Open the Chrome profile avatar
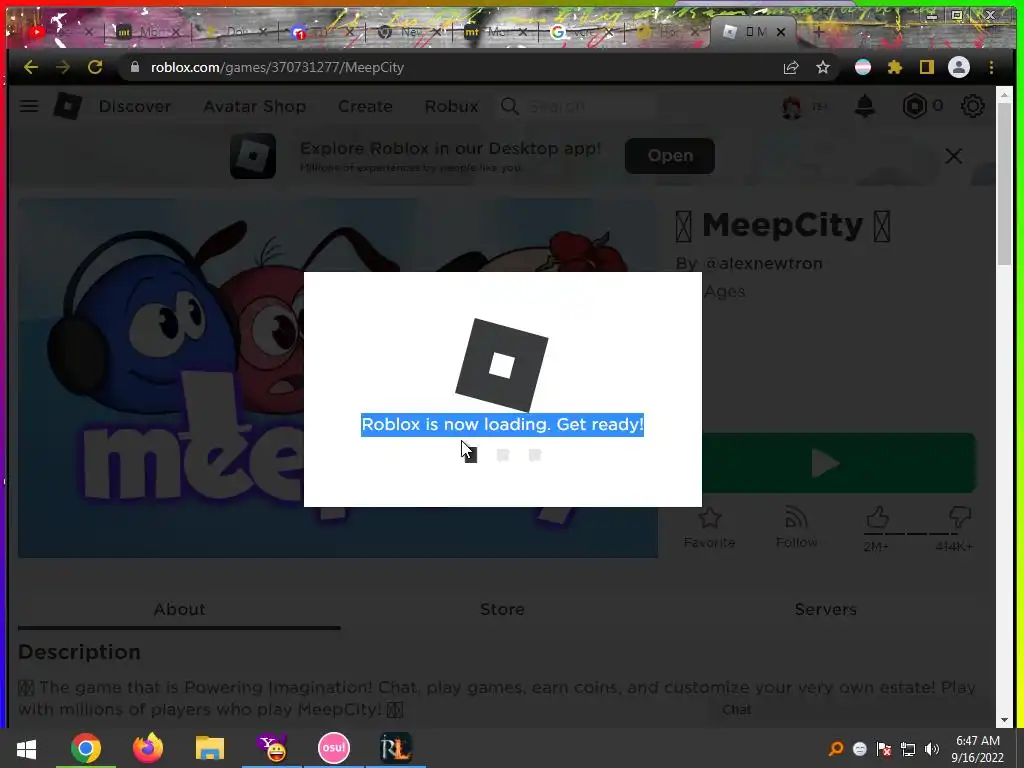Viewport: 1024px width, 768px height. (959, 67)
